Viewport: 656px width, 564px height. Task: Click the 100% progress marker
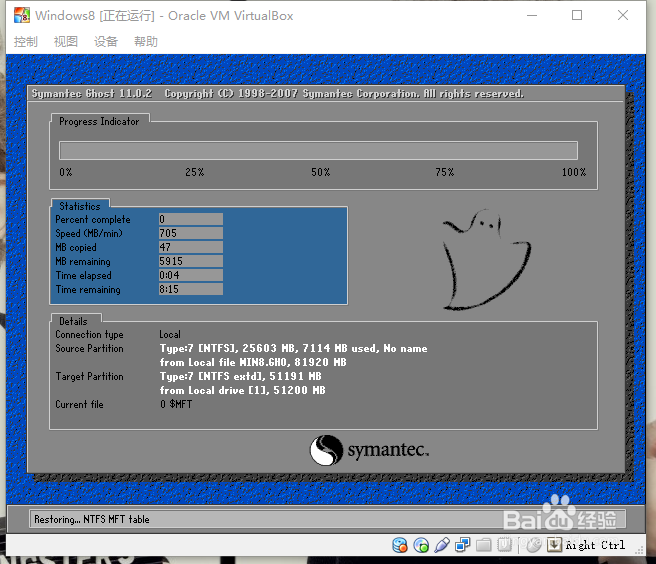(x=574, y=172)
